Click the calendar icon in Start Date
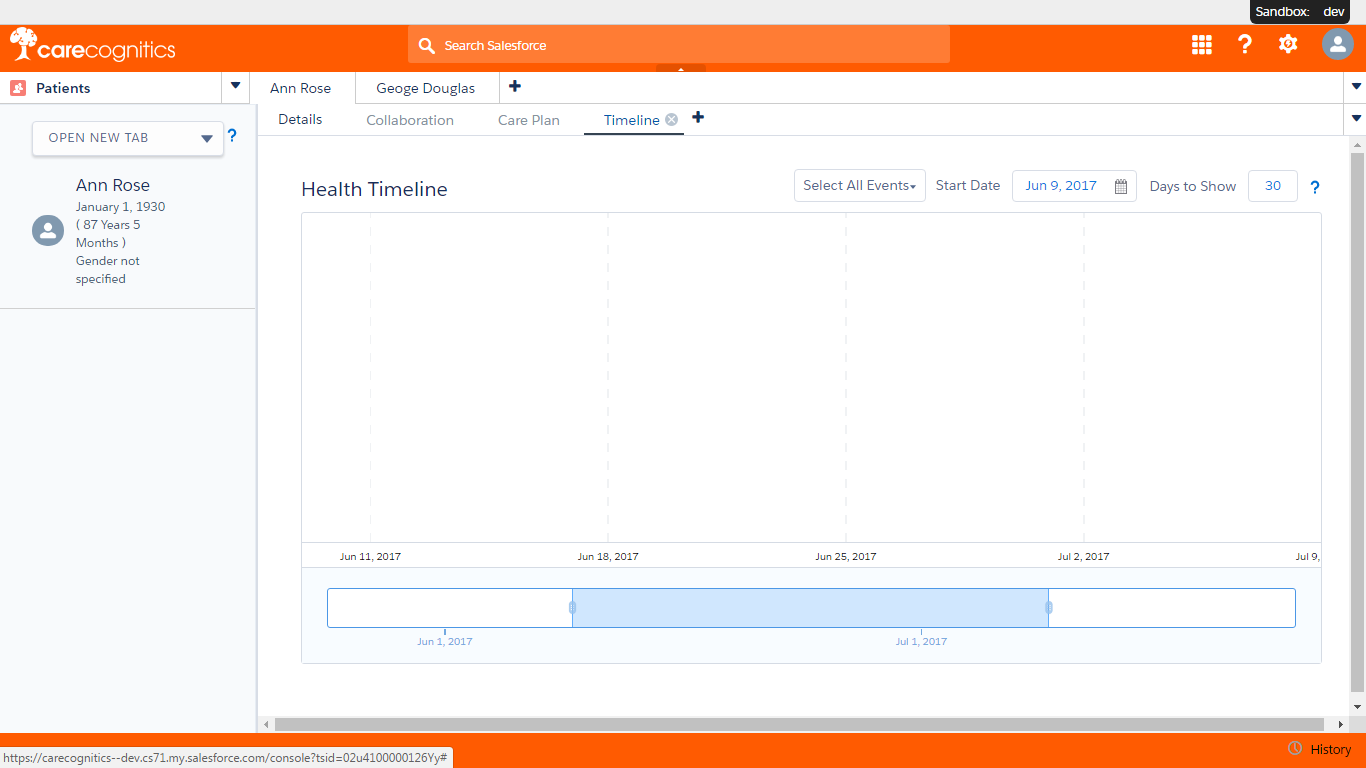Viewport: 1366px width, 768px height. pyautogui.click(x=1120, y=186)
